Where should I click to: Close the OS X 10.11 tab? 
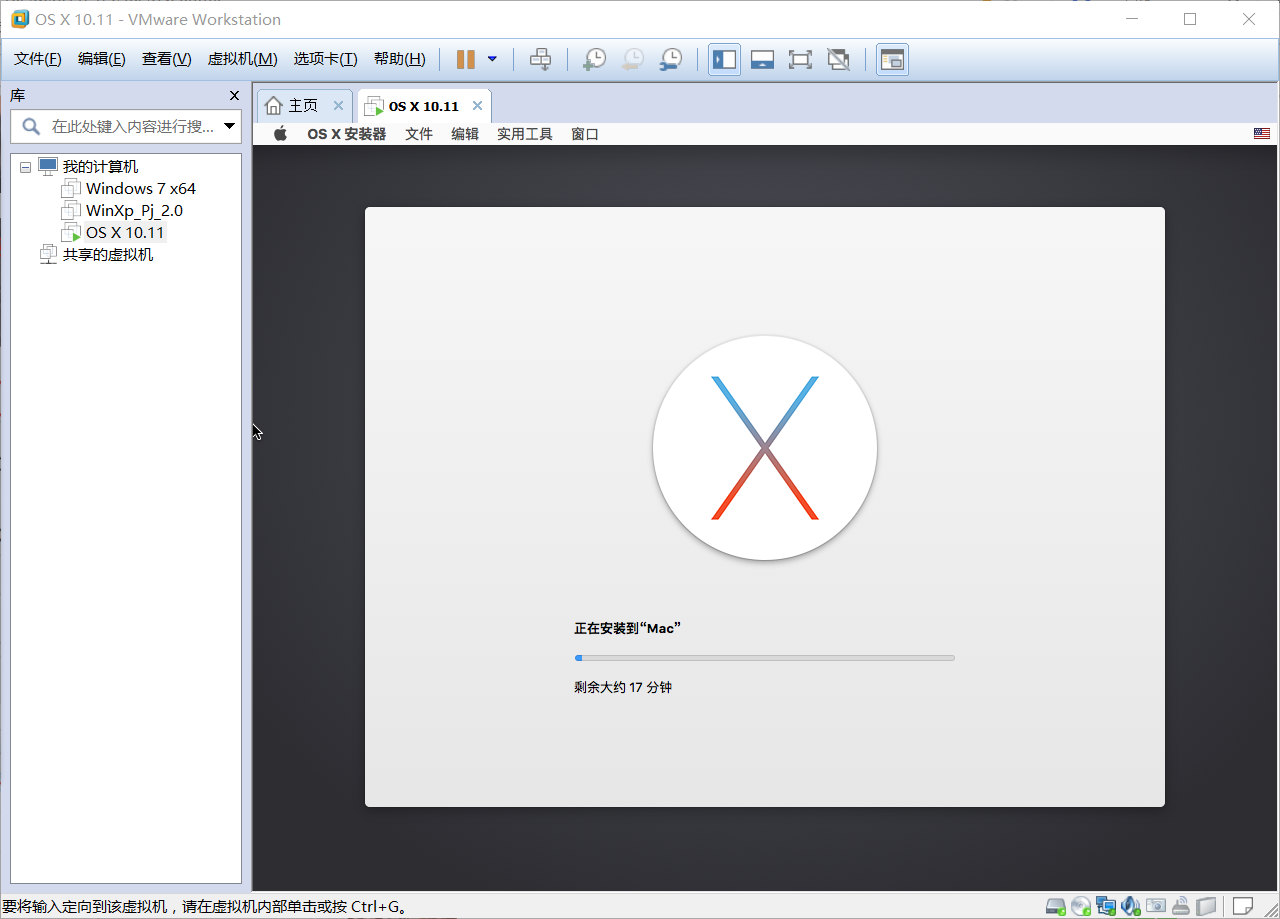pos(477,106)
